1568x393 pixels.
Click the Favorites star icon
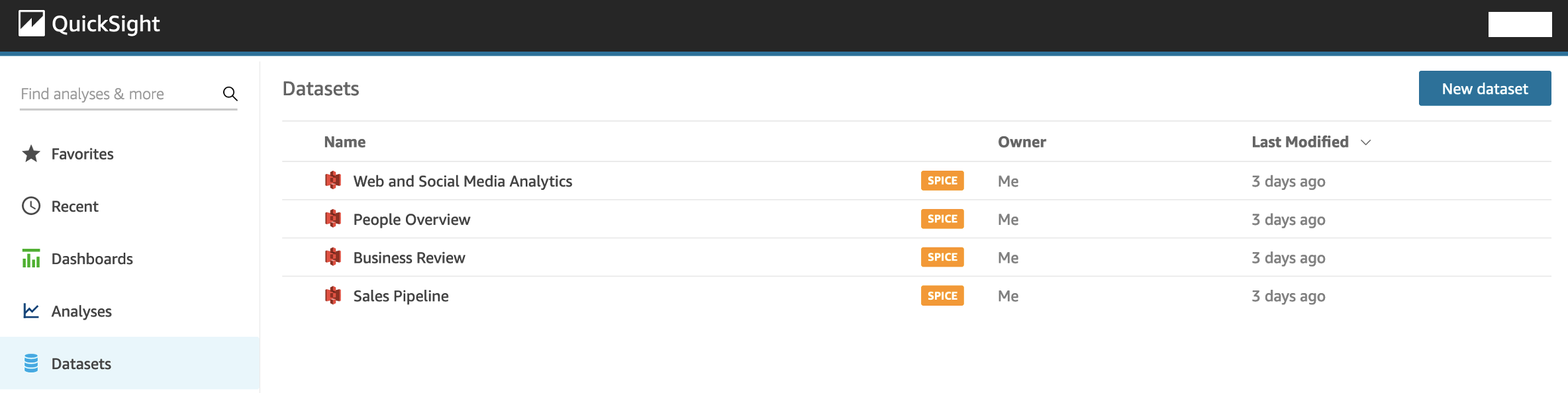click(31, 153)
